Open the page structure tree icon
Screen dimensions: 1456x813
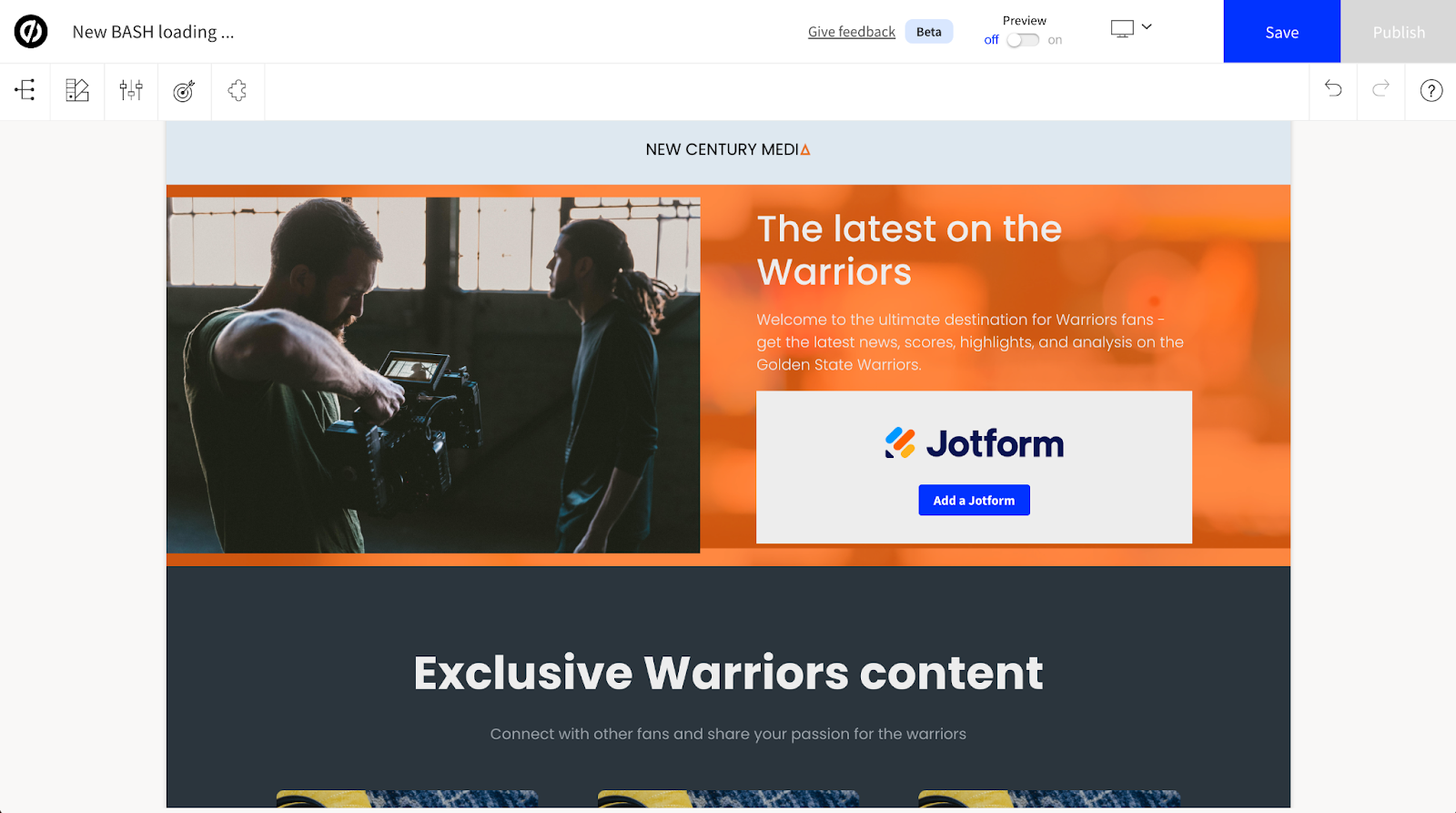pos(25,90)
